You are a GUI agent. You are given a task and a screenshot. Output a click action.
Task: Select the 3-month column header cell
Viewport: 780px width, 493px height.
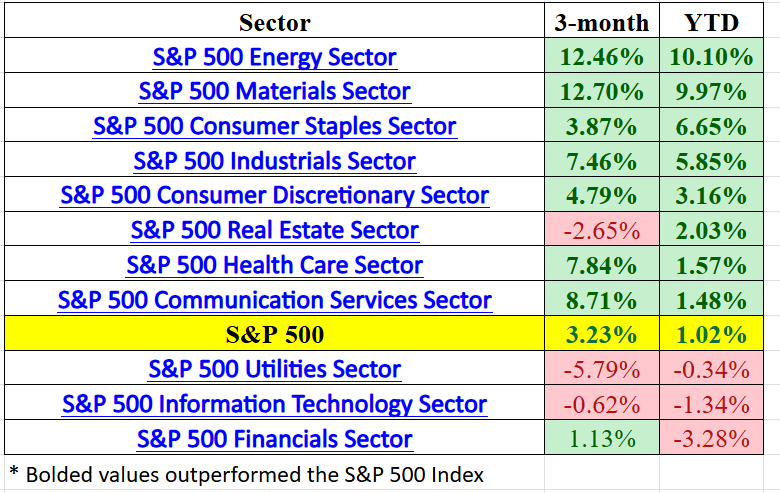[602, 22]
